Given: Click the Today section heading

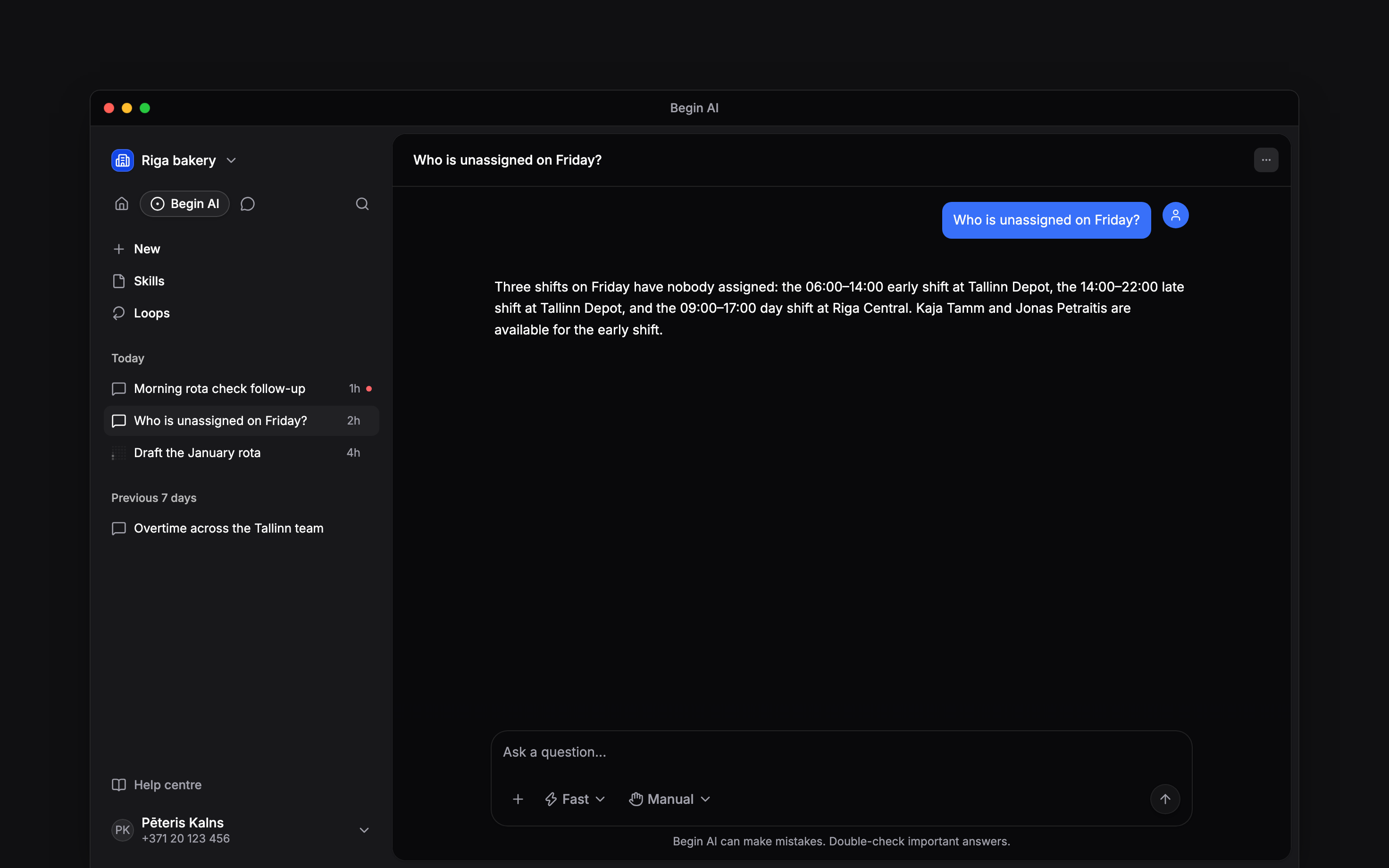Looking at the screenshot, I should 128,358.
